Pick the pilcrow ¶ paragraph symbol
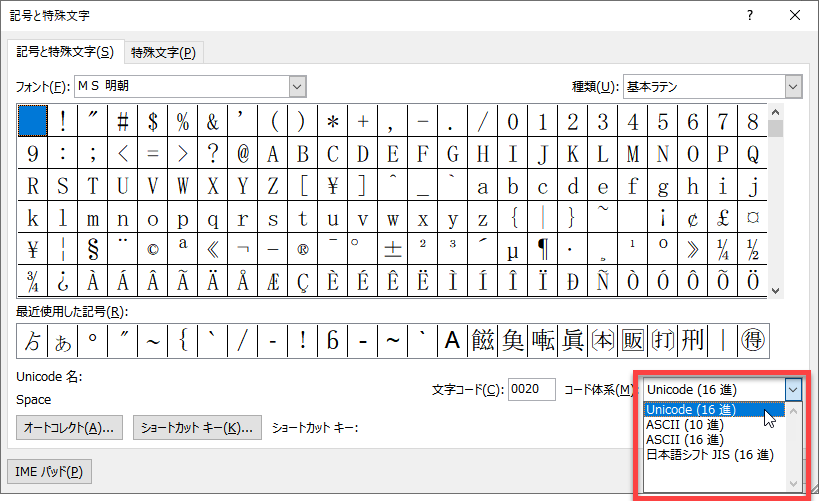 tap(543, 249)
